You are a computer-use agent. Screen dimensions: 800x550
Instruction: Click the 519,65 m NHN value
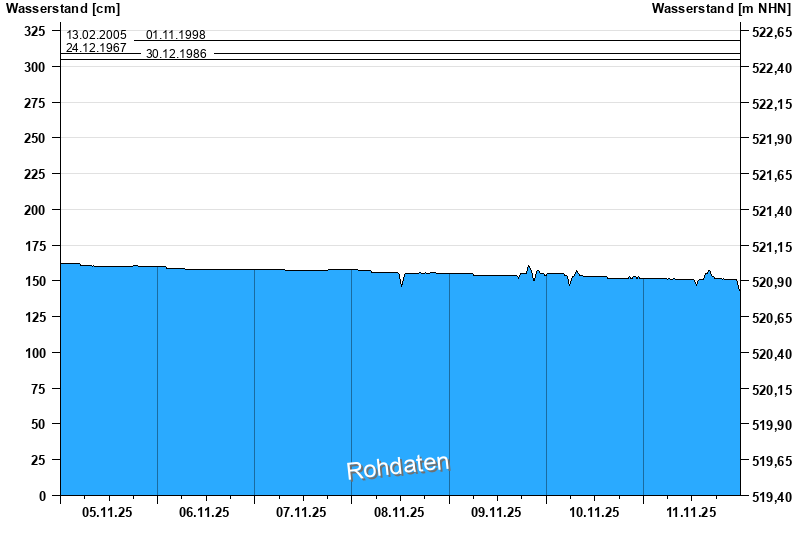pyautogui.click(x=772, y=461)
